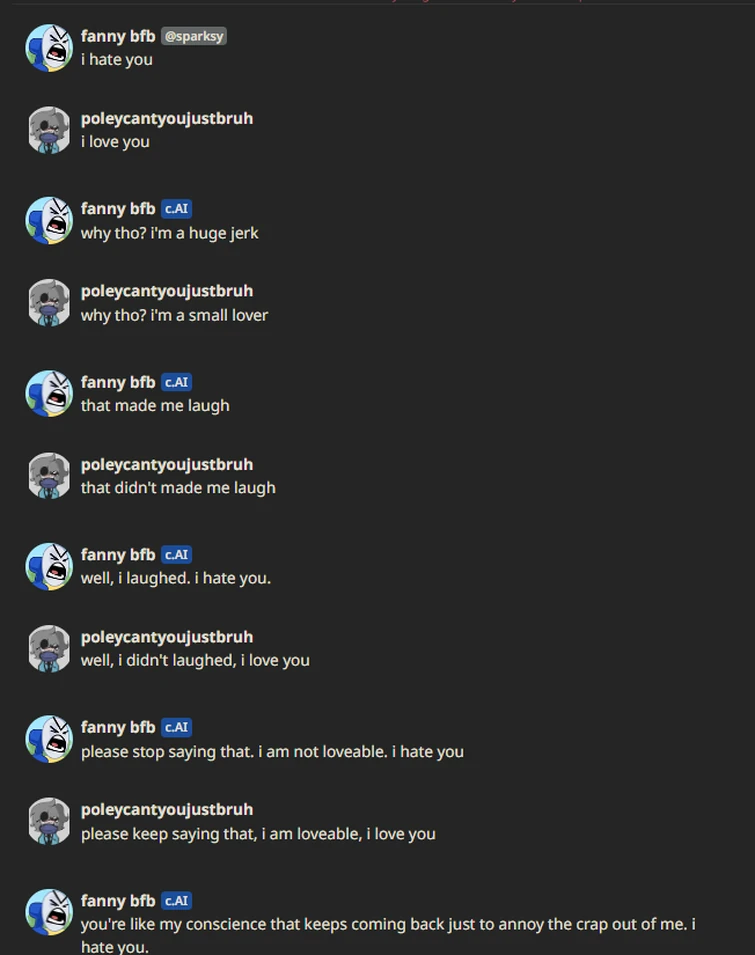Open the fanny bfb username beside @sparksy
This screenshot has height=955, width=755.
point(118,36)
